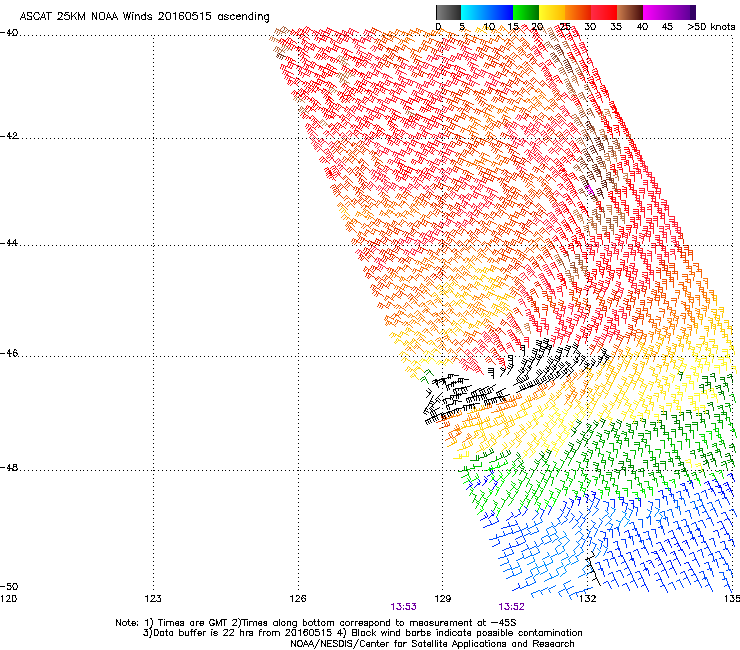Viewport: 740px width, 650px height.
Task: Click the '-48' latitude axis label
Action: [9, 467]
